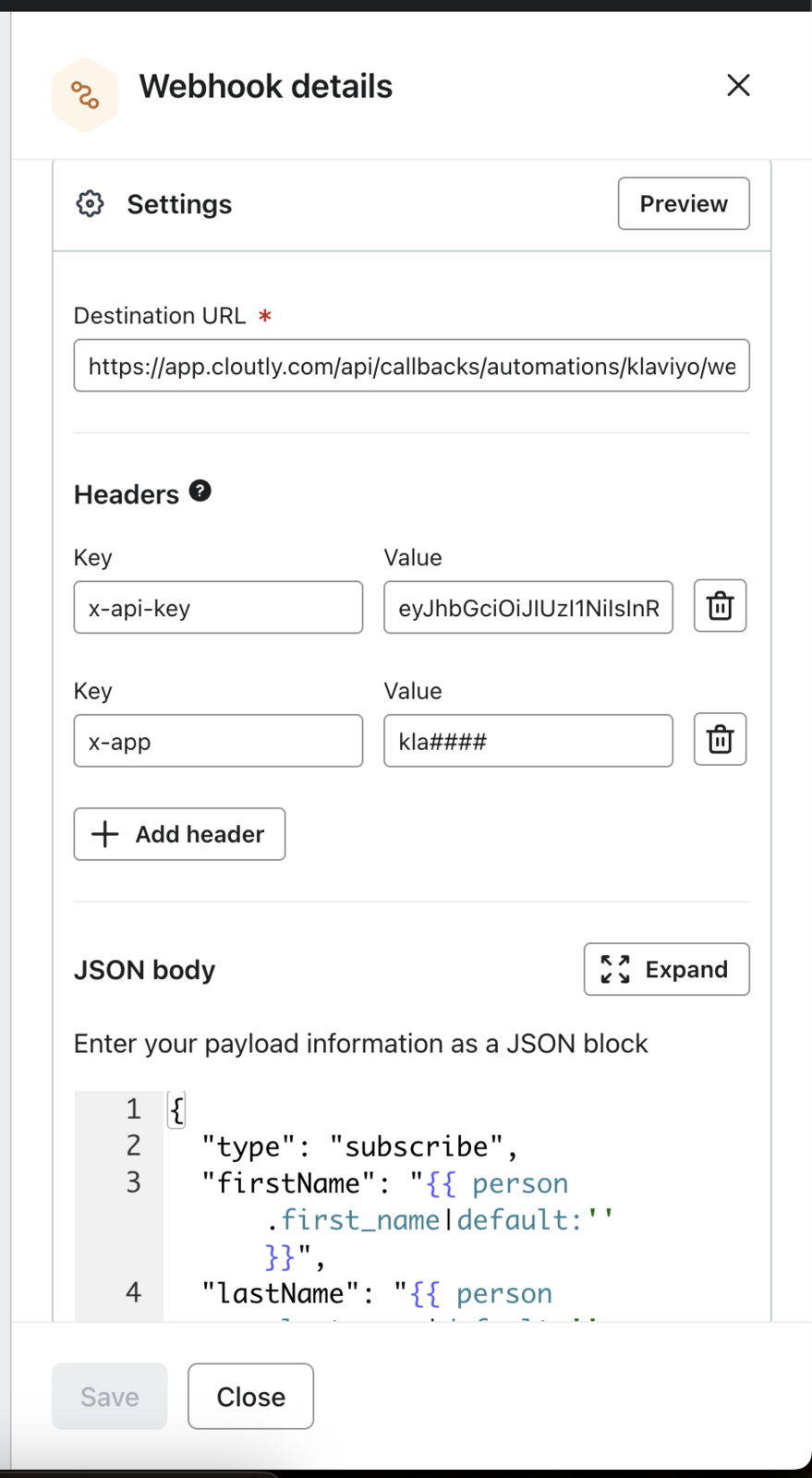Image resolution: width=812 pixels, height=1478 pixels.
Task: Click the x-api-key header value field
Action: click(527, 608)
